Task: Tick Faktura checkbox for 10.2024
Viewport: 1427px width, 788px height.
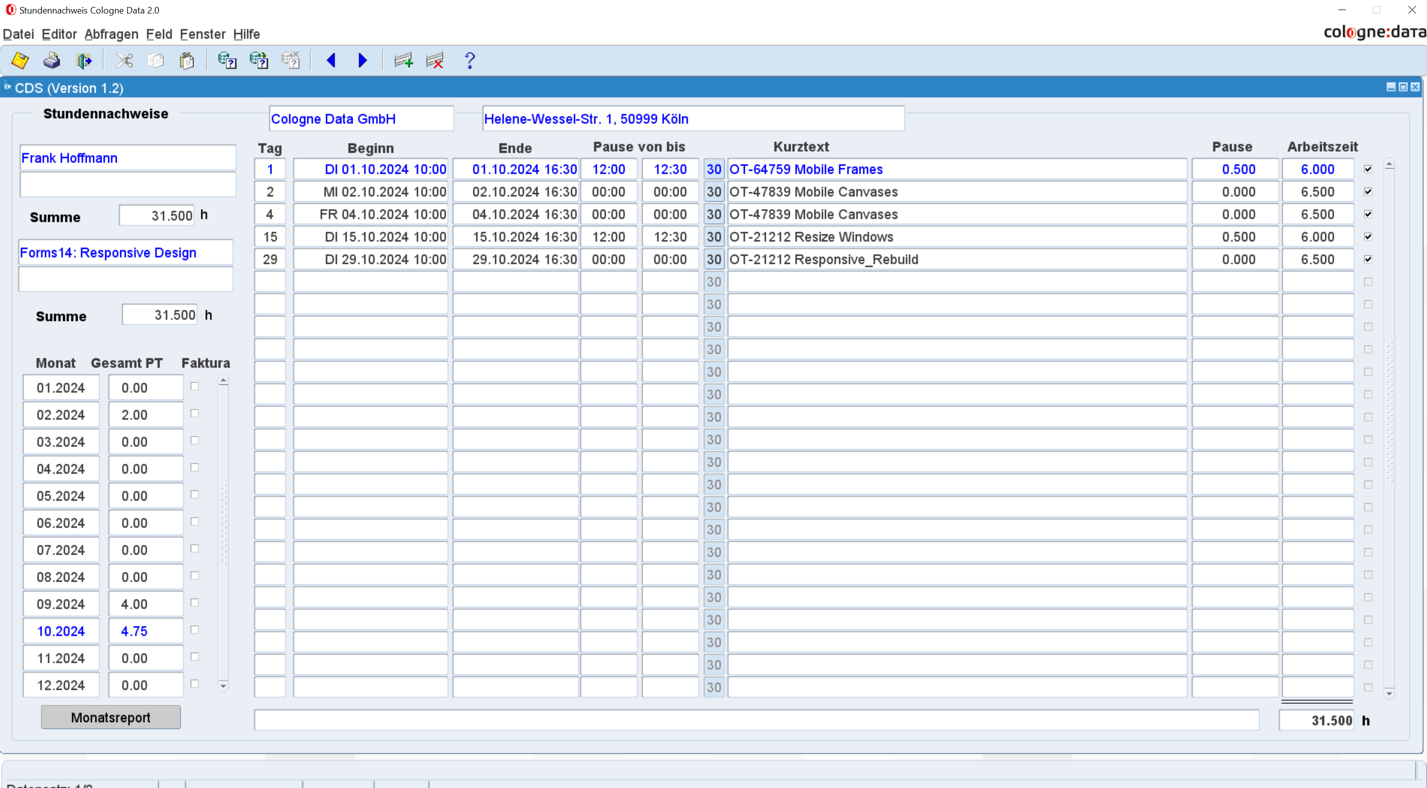Action: coord(195,630)
